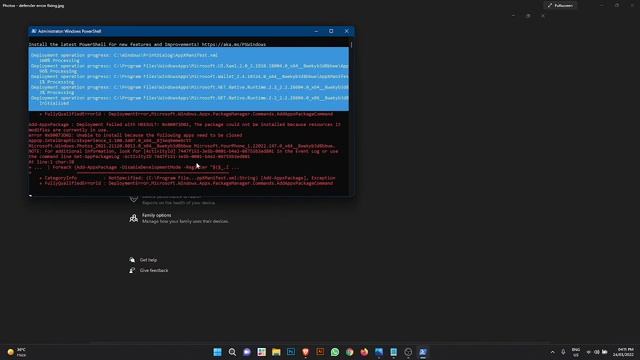Launch Photoshop from taskbar
The image size is (640, 360).
291,352
